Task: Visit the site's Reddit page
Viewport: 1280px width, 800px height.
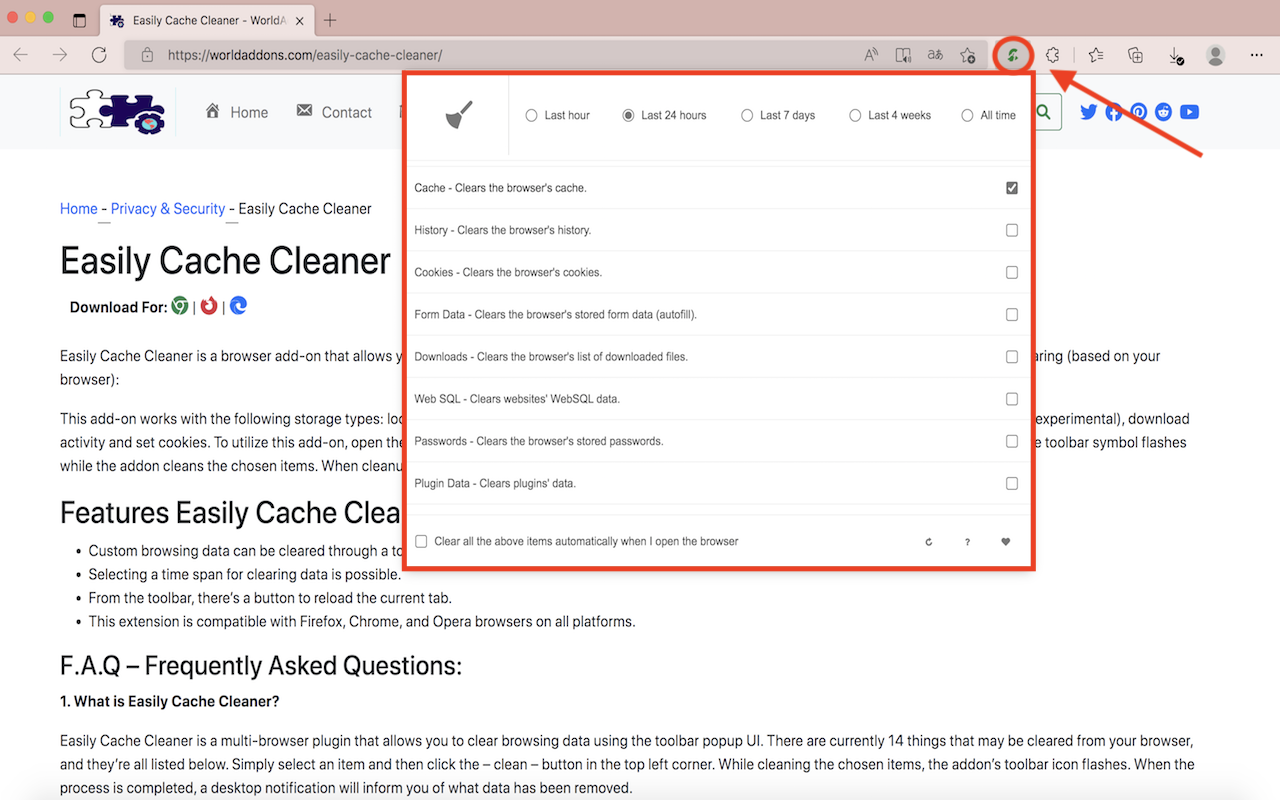Action: coord(1163,112)
